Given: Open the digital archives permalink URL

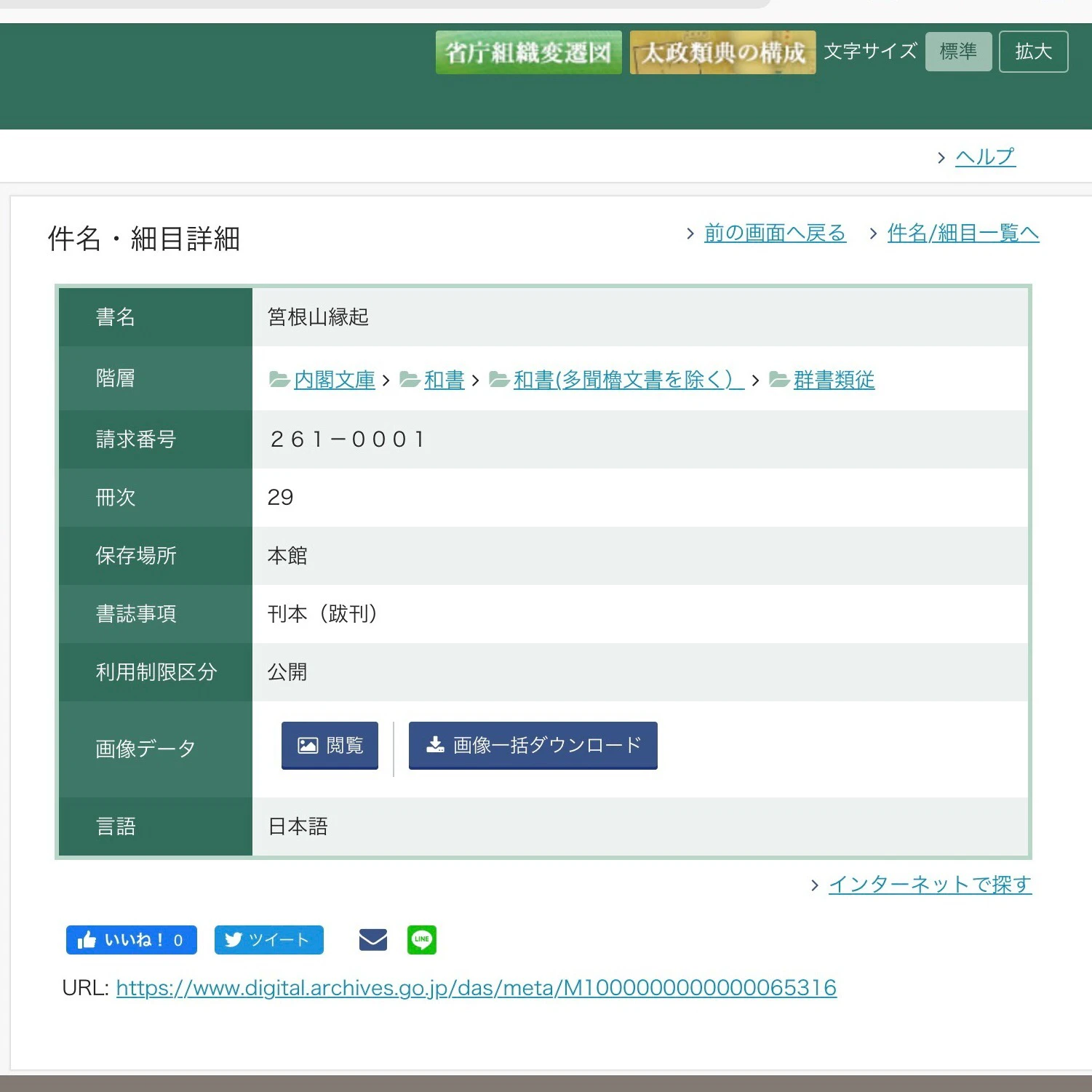Looking at the screenshot, I should click(x=477, y=988).
